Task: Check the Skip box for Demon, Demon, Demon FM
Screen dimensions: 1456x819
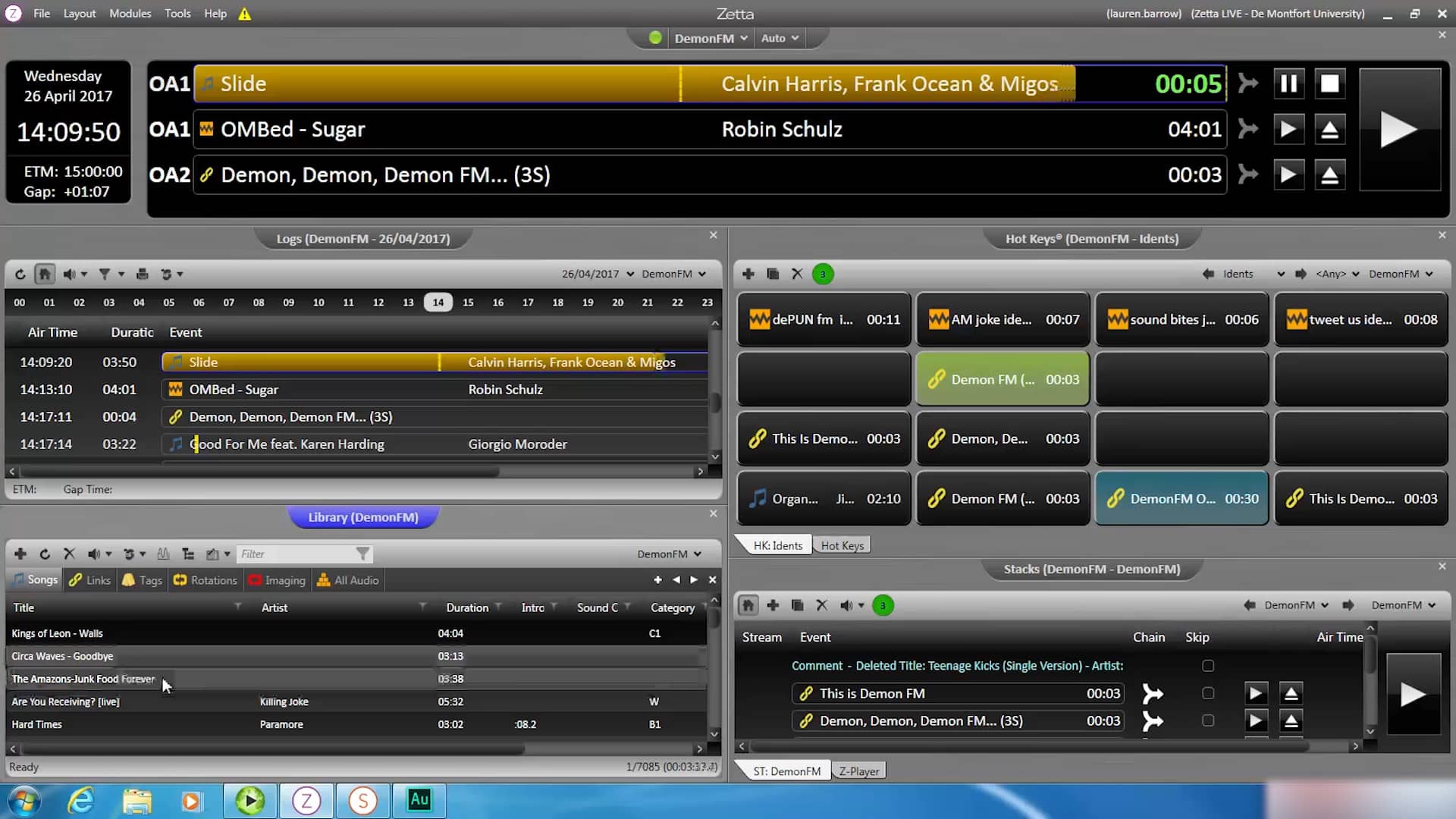Action: coord(1208,720)
